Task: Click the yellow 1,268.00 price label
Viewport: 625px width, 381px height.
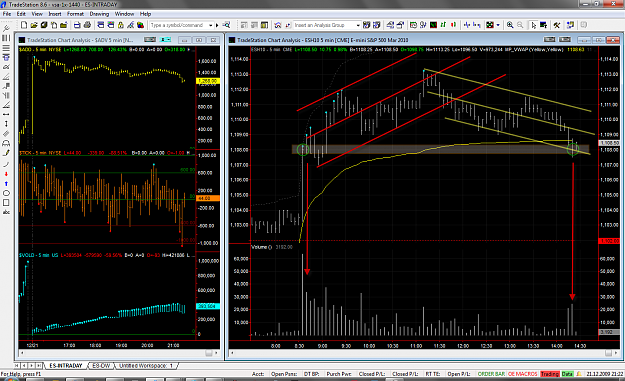Action: point(208,81)
